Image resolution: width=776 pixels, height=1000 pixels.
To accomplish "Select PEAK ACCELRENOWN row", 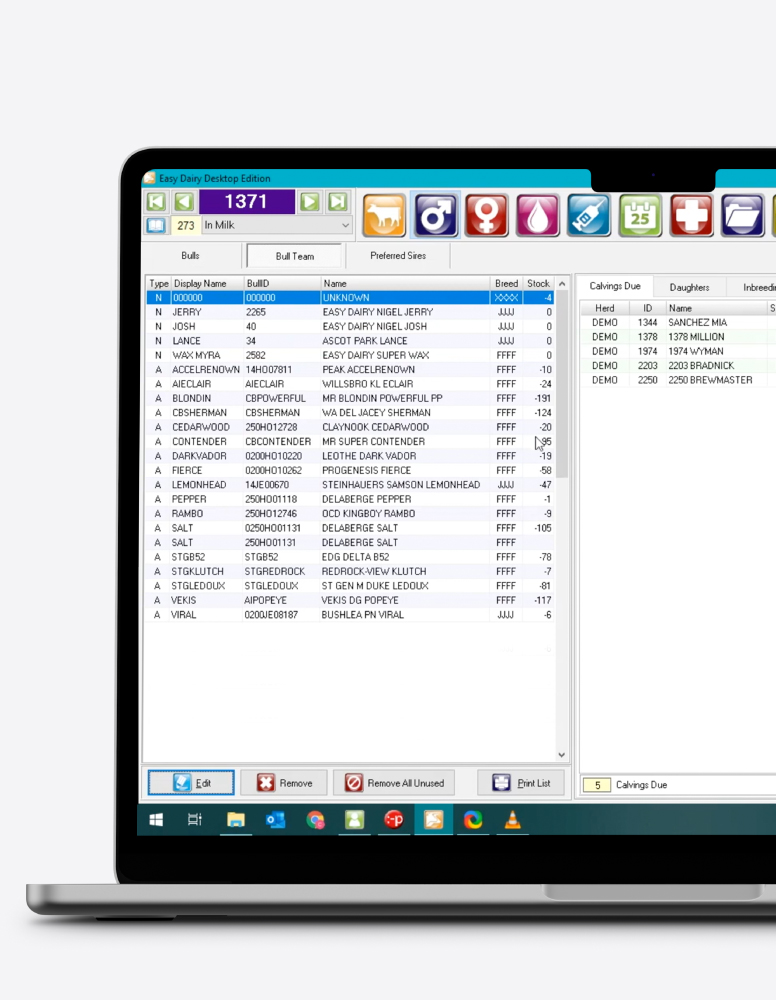I will [x=350, y=369].
